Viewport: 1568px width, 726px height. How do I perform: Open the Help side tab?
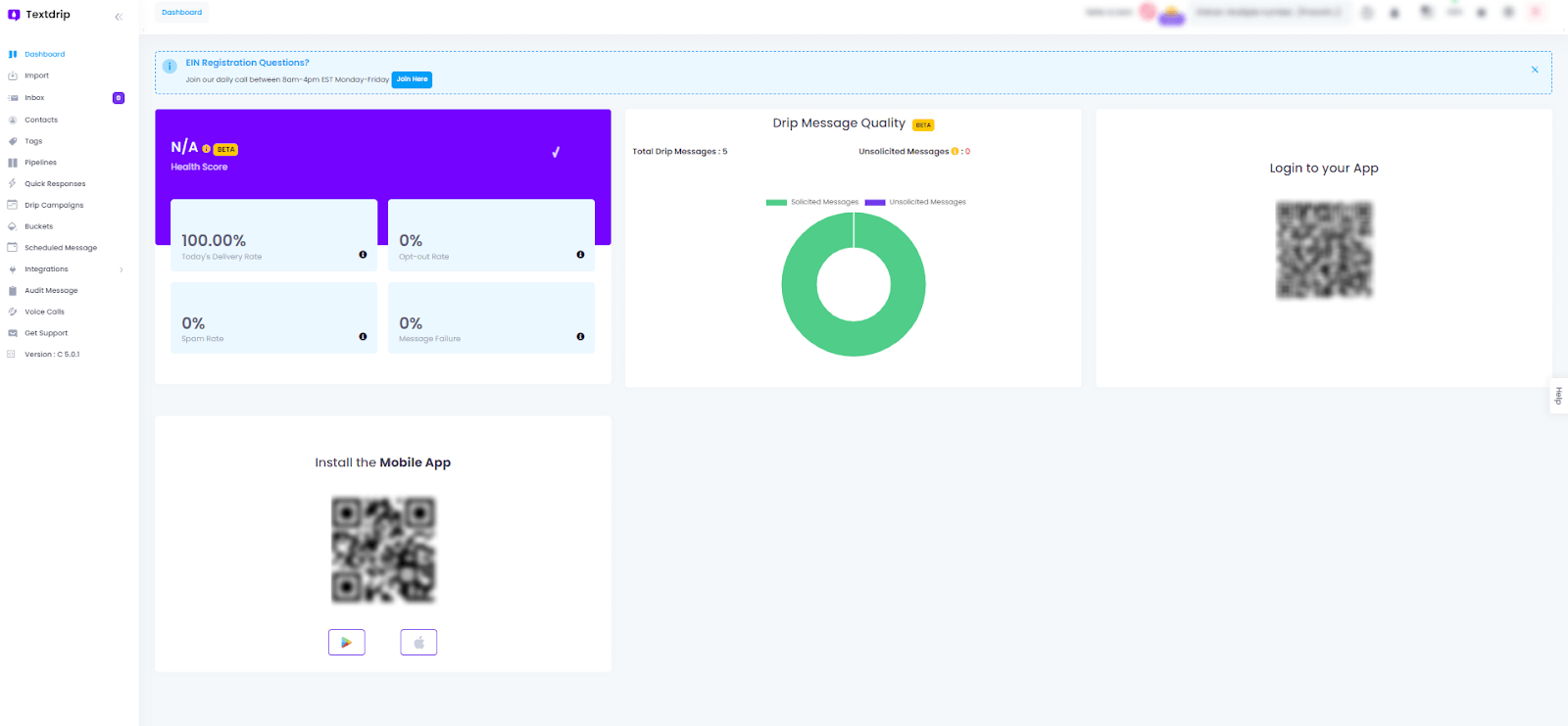[x=1558, y=396]
